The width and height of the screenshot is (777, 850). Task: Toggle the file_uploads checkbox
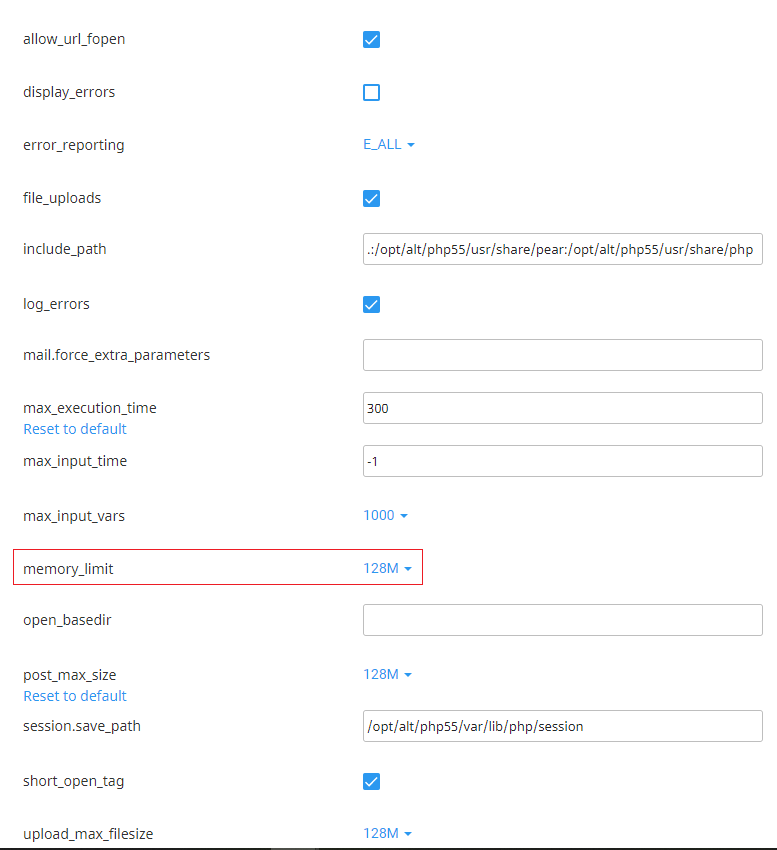(x=371, y=198)
